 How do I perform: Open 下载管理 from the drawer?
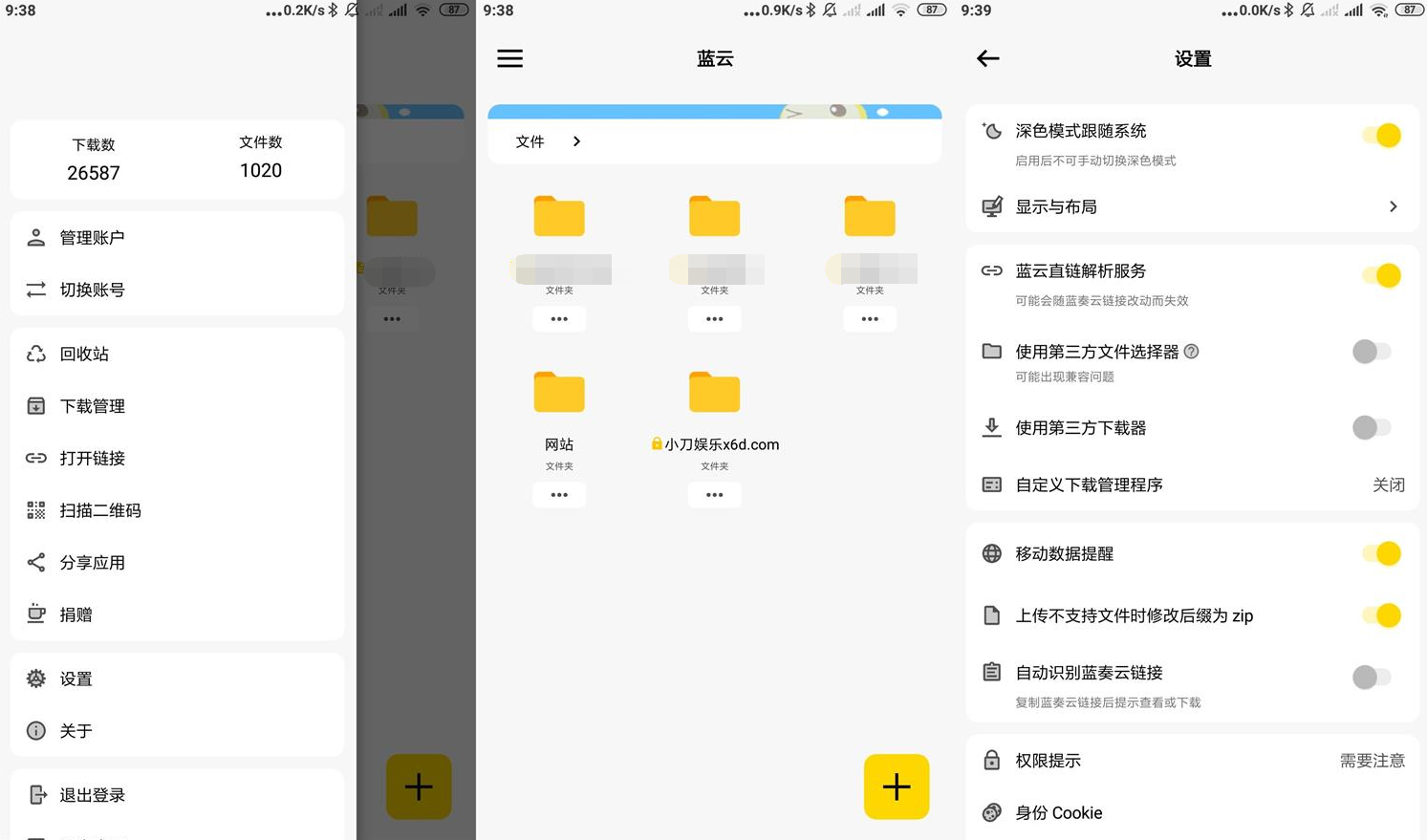point(177,406)
